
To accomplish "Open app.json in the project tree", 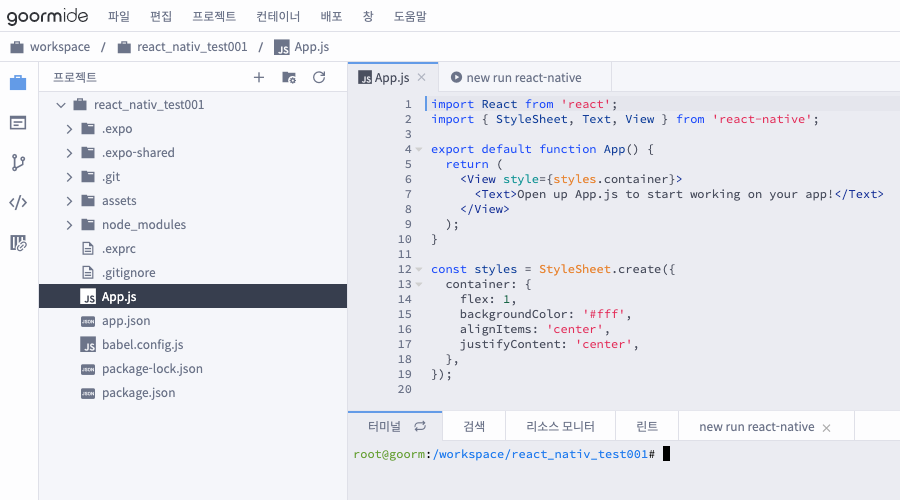I will coord(193,321).
